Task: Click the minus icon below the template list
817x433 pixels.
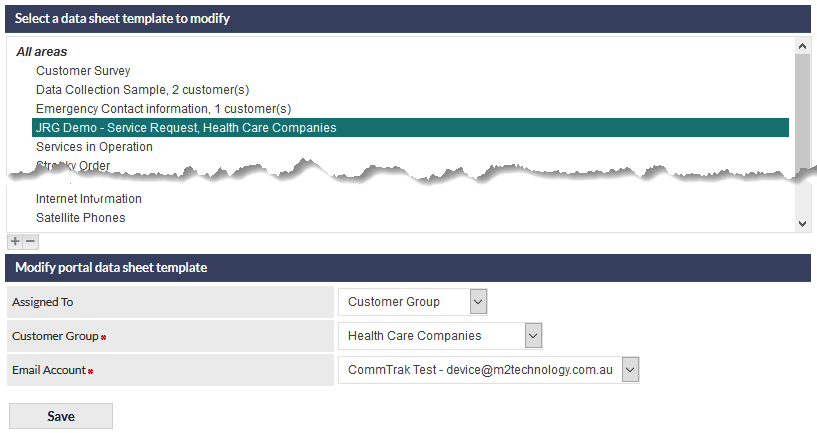Action: pyautogui.click(x=30, y=241)
